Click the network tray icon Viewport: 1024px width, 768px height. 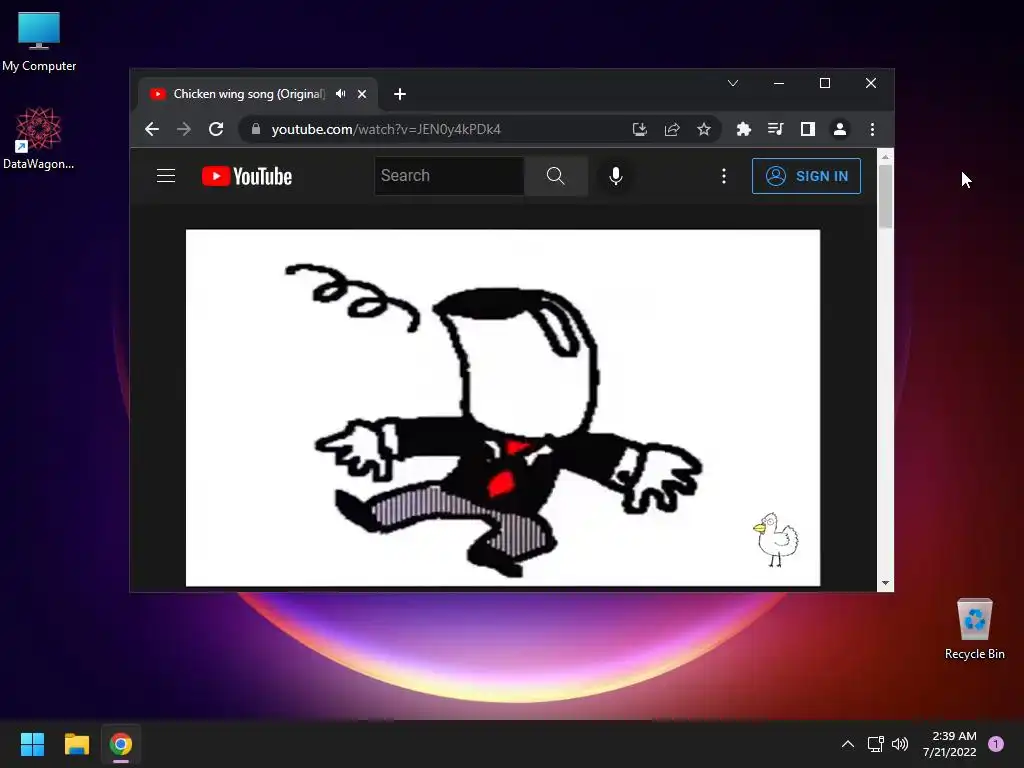click(x=876, y=744)
